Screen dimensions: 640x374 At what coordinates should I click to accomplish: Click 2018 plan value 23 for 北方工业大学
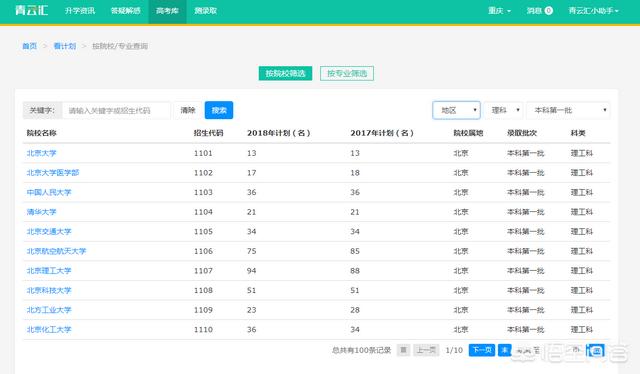click(251, 310)
